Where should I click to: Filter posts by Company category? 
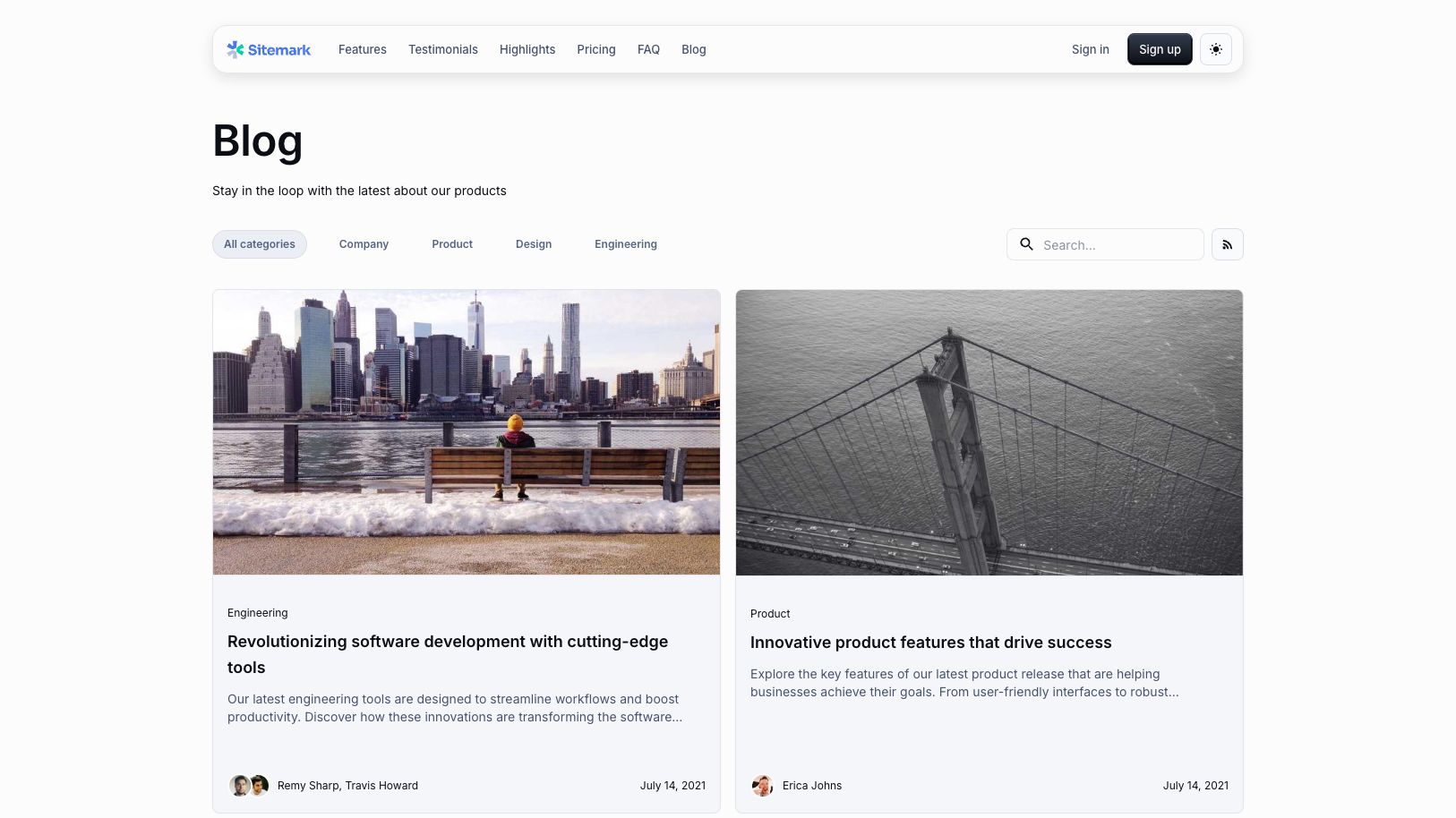click(364, 244)
